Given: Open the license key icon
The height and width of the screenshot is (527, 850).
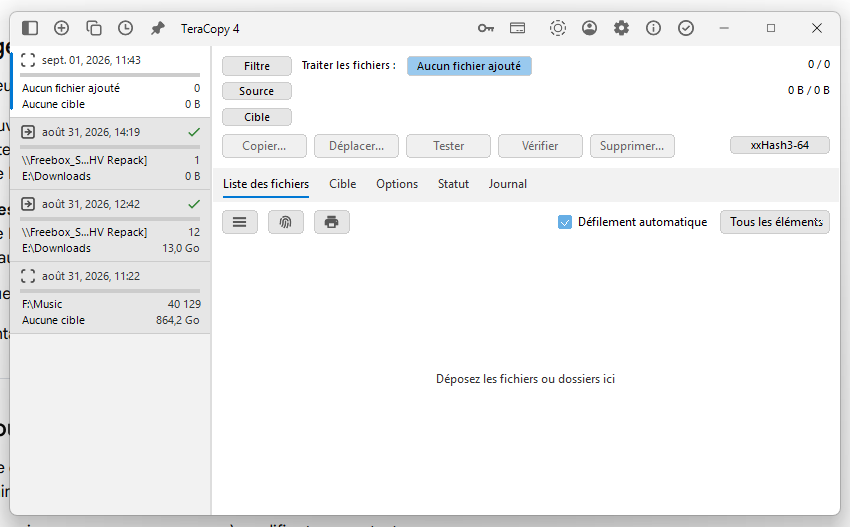Looking at the screenshot, I should point(486,28).
